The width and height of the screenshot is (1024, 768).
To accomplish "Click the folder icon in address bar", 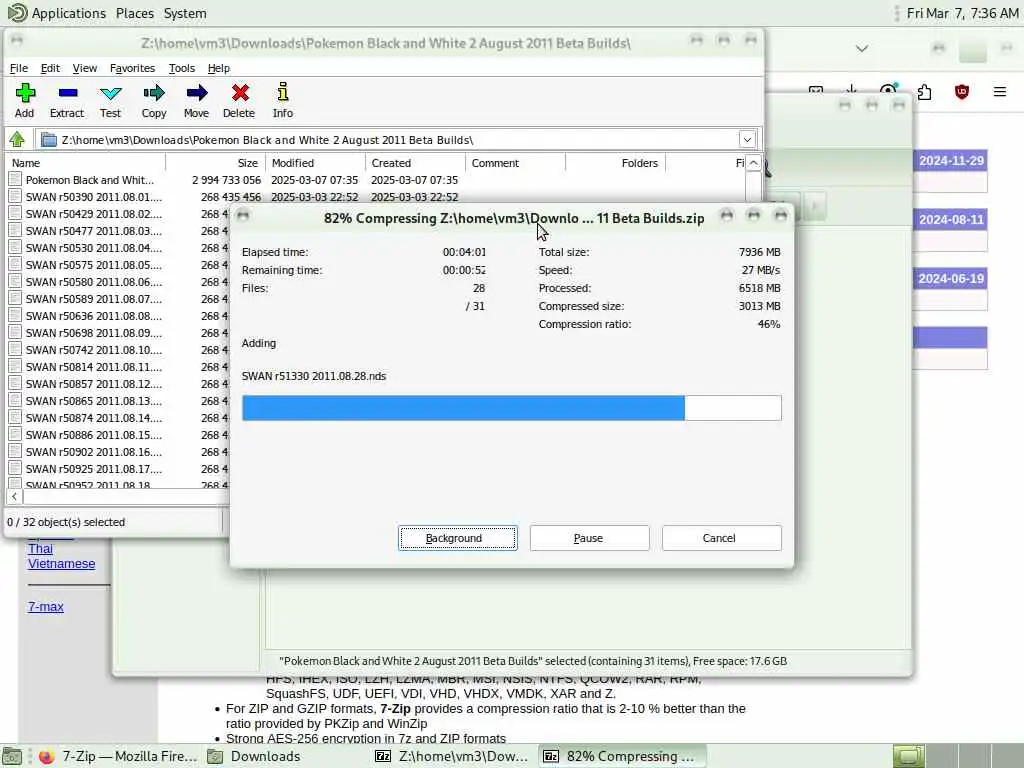I will pos(48,140).
